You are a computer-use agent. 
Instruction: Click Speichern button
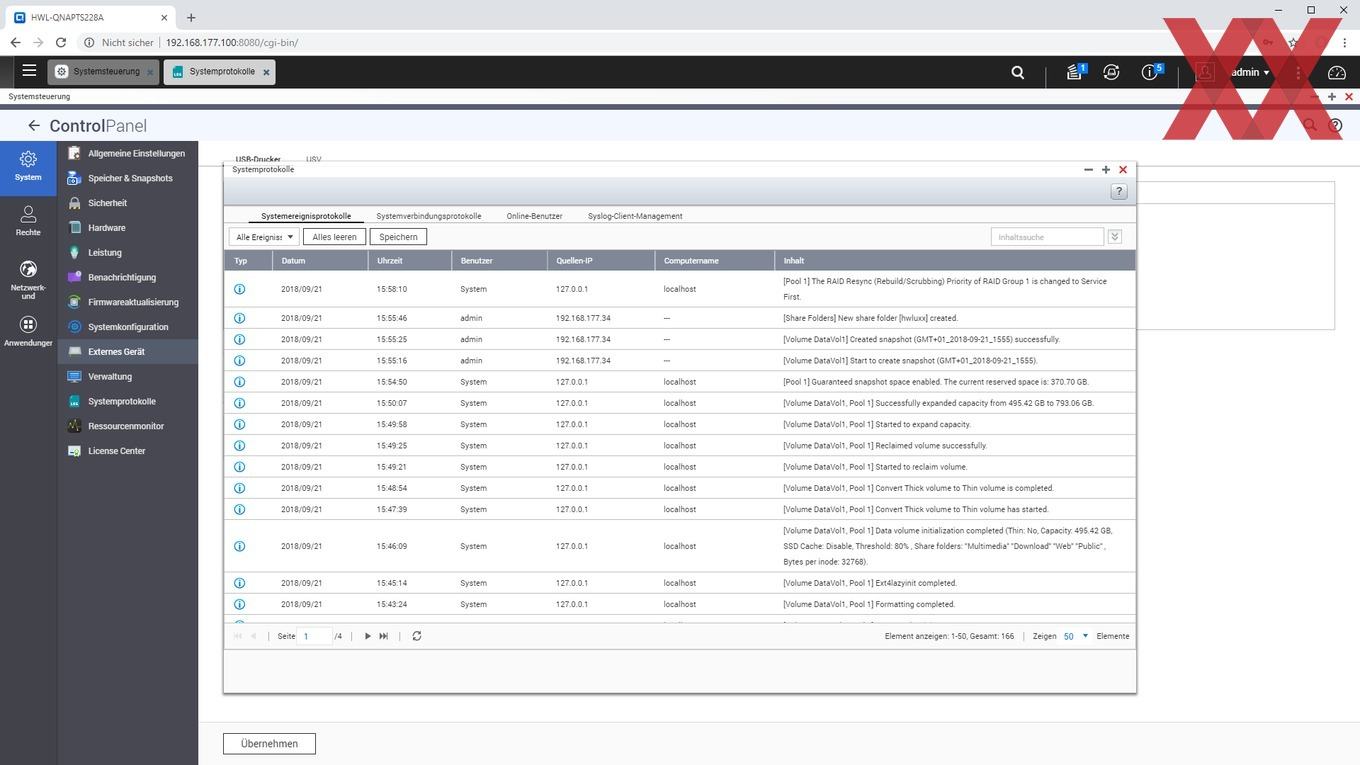(x=398, y=237)
